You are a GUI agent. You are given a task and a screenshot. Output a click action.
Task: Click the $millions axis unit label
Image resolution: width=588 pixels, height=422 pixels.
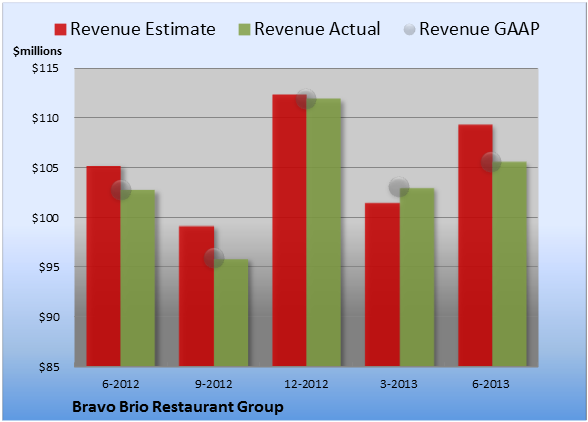point(38,51)
